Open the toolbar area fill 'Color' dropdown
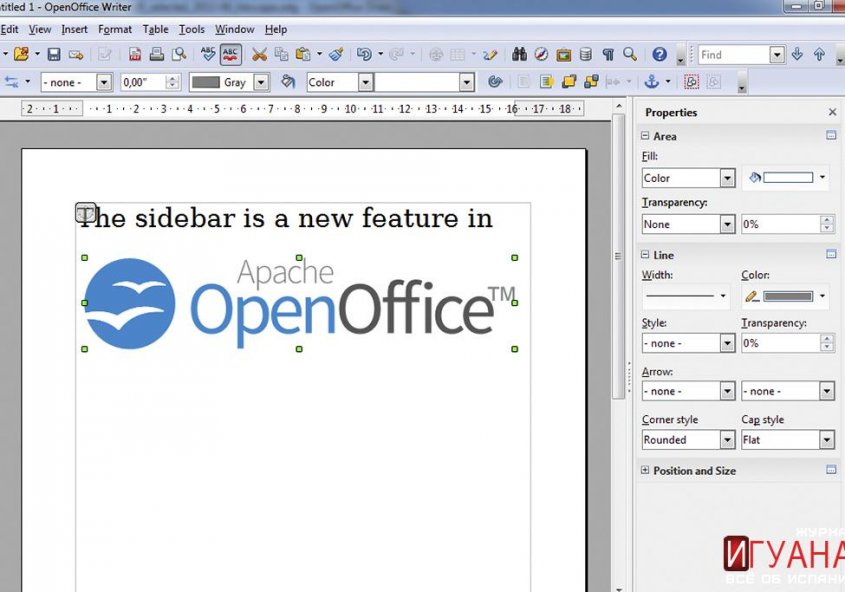The width and height of the screenshot is (845, 592). coord(366,82)
